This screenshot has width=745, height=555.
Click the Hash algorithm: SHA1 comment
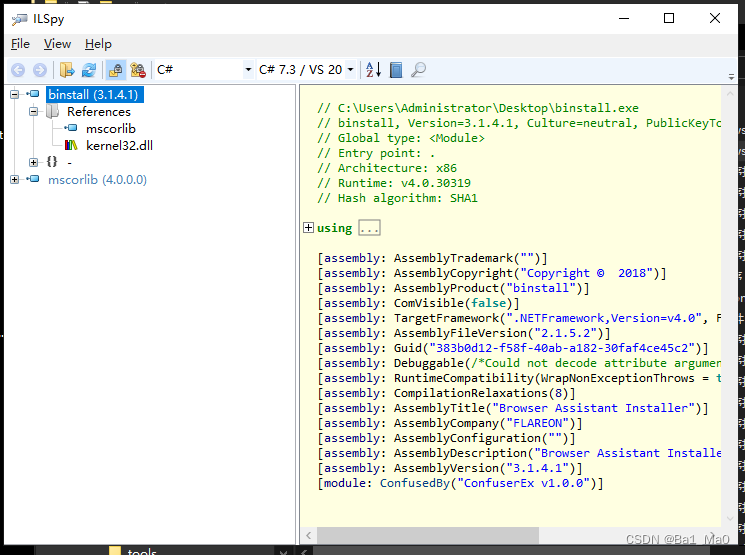[x=398, y=198]
